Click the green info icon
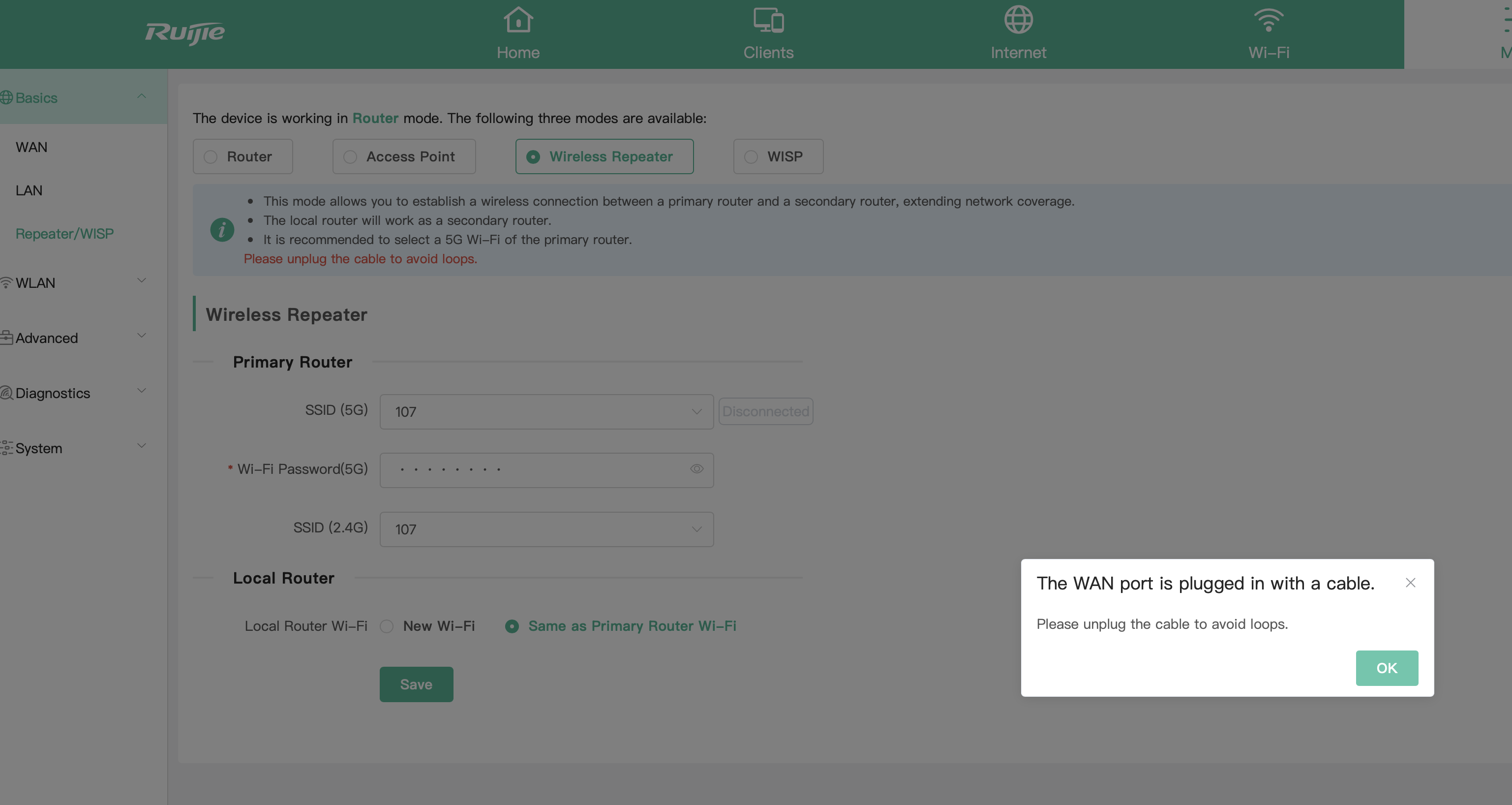The height and width of the screenshot is (805, 1512). [x=222, y=230]
